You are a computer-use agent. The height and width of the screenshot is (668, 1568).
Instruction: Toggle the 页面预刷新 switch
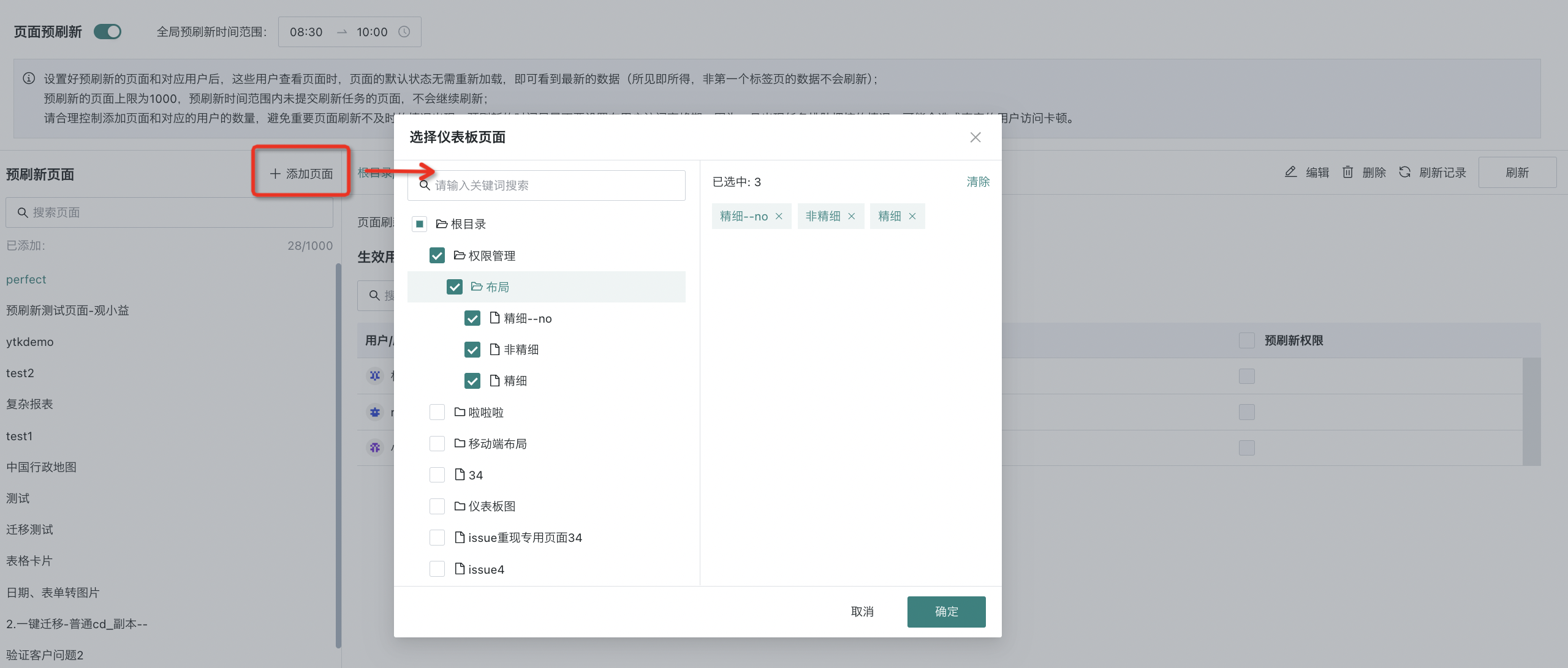pyautogui.click(x=107, y=31)
